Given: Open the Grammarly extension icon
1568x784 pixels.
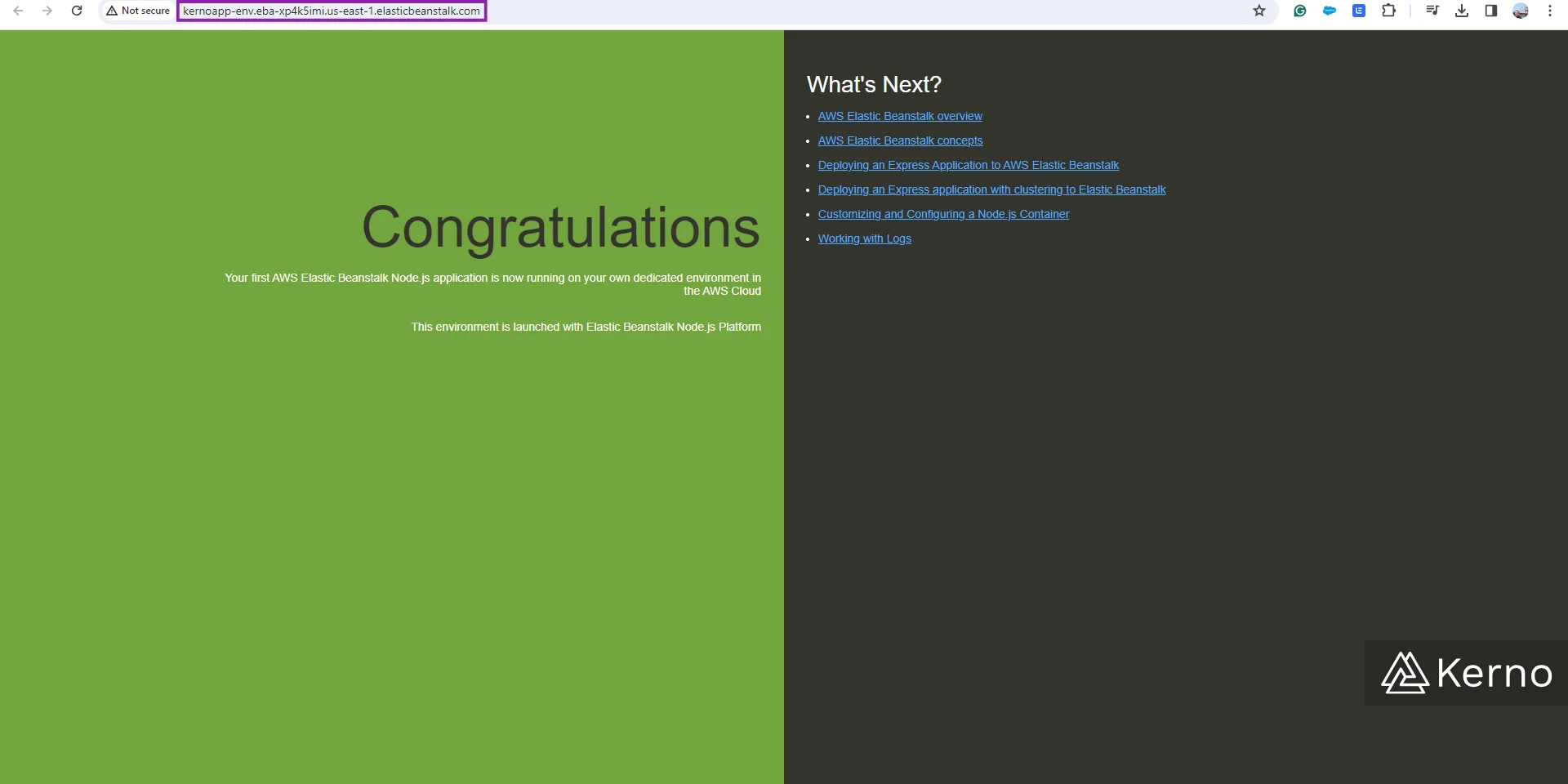Looking at the screenshot, I should point(1300,11).
